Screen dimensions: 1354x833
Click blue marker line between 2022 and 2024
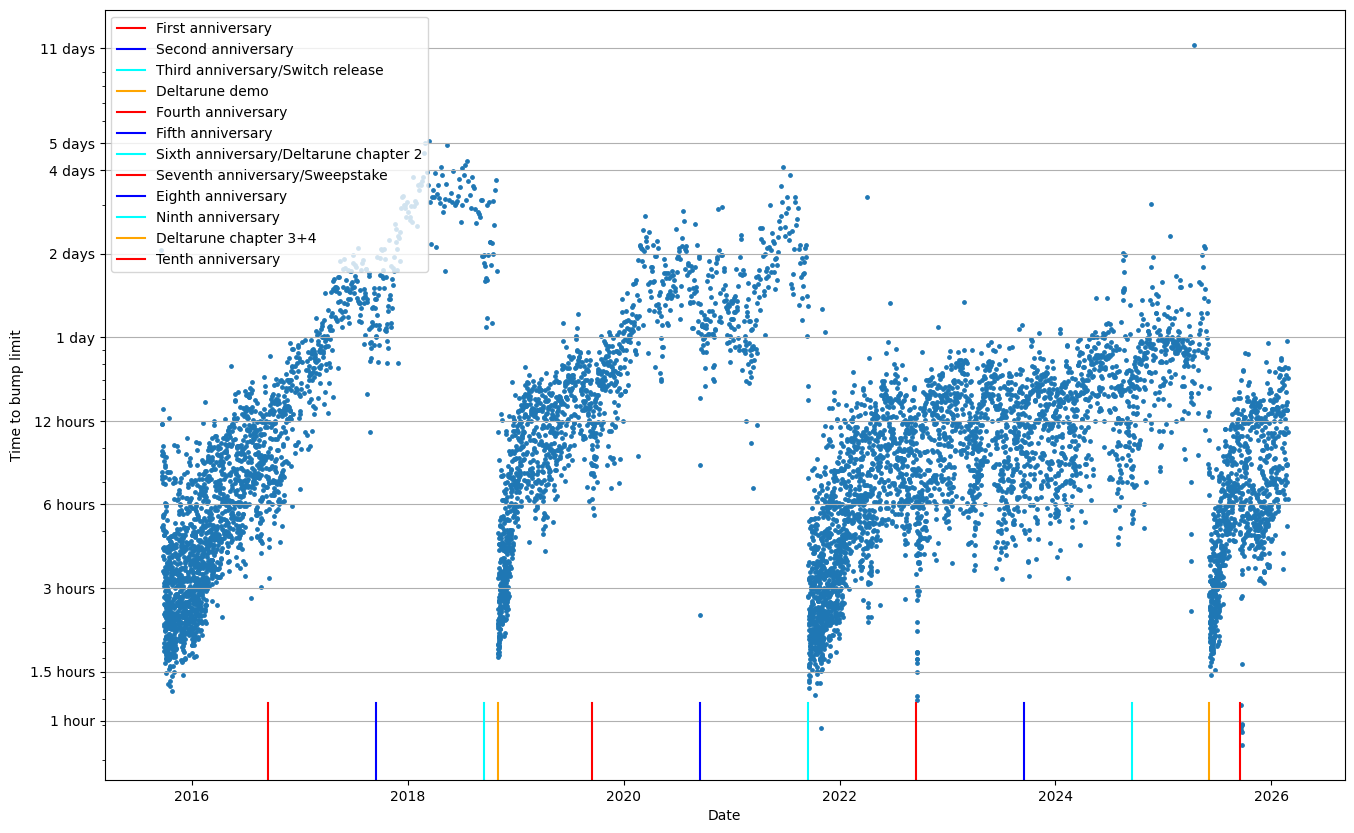click(x=1024, y=741)
